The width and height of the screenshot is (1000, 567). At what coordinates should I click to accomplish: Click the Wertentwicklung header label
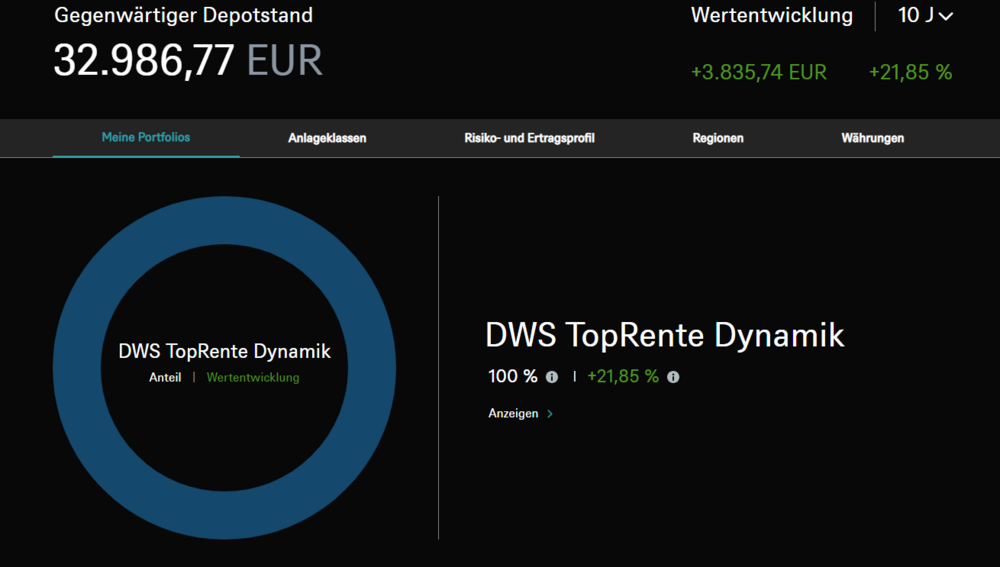(x=772, y=15)
